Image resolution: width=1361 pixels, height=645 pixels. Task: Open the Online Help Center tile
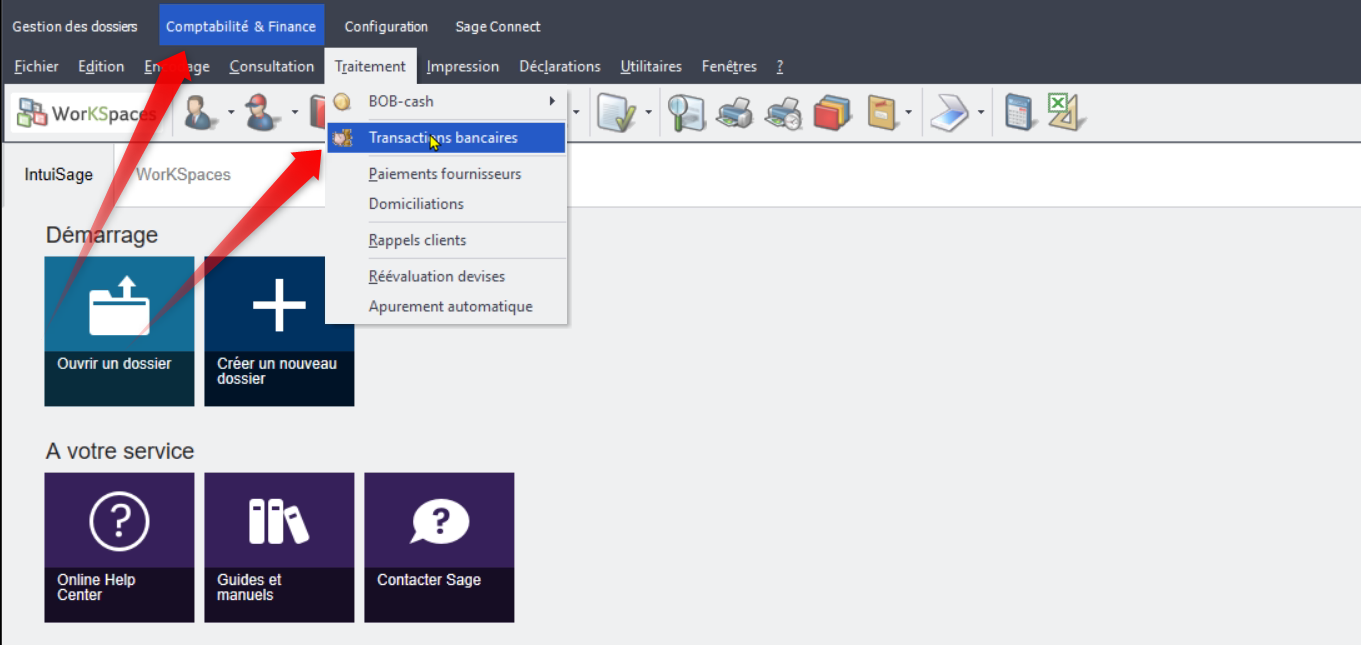point(119,548)
